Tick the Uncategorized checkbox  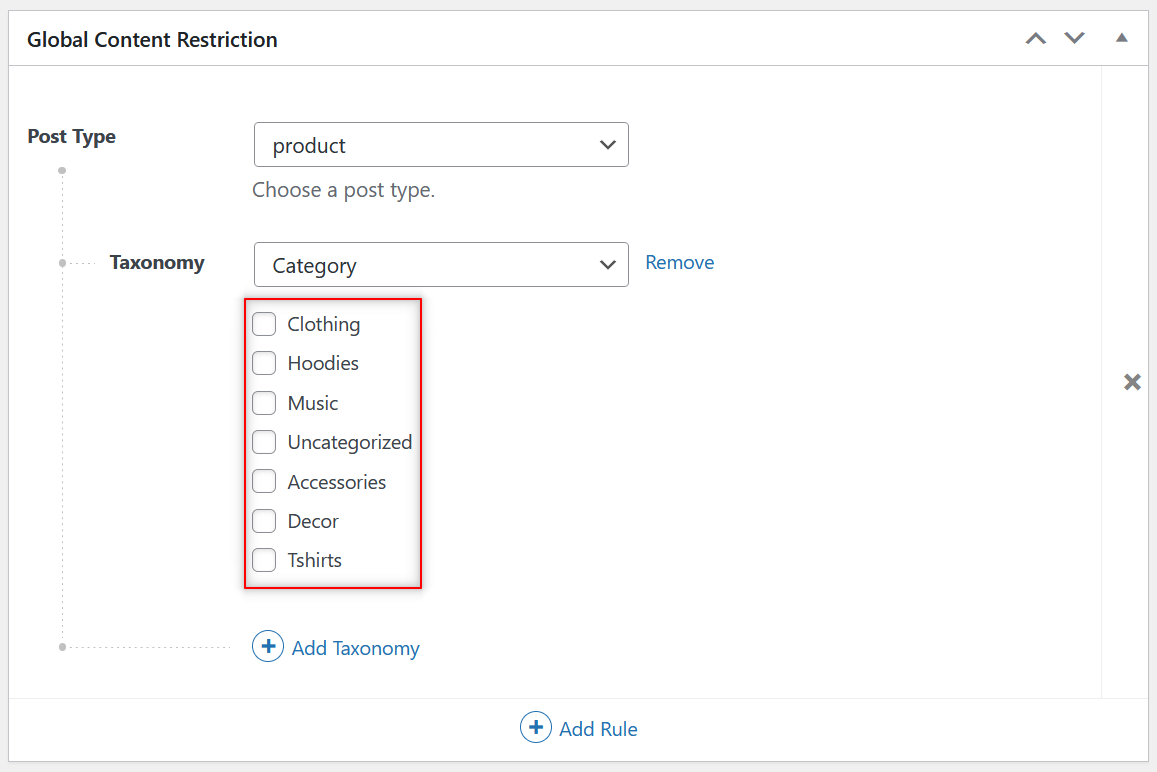tap(264, 442)
